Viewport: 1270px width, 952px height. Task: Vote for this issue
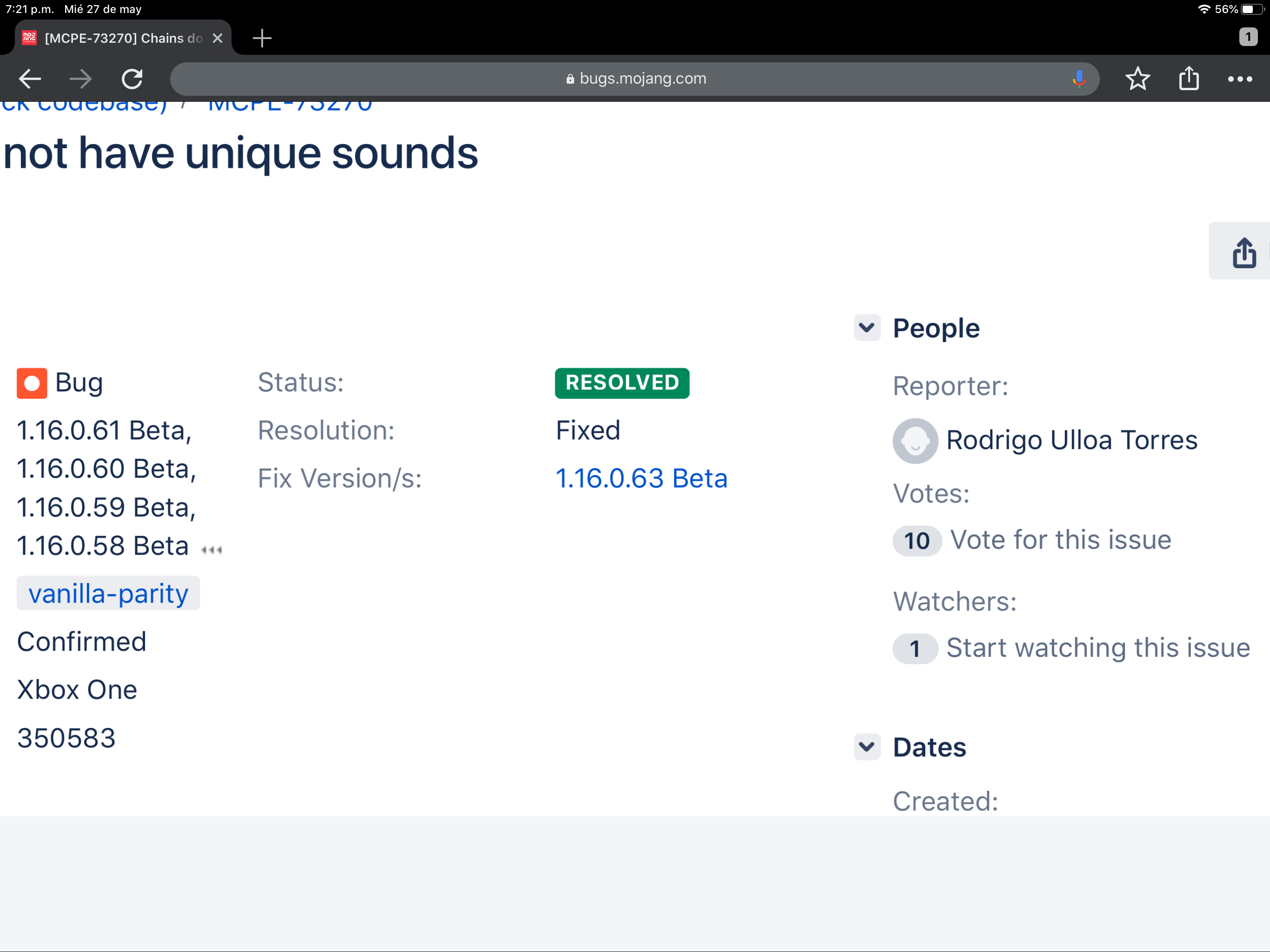tap(1060, 540)
